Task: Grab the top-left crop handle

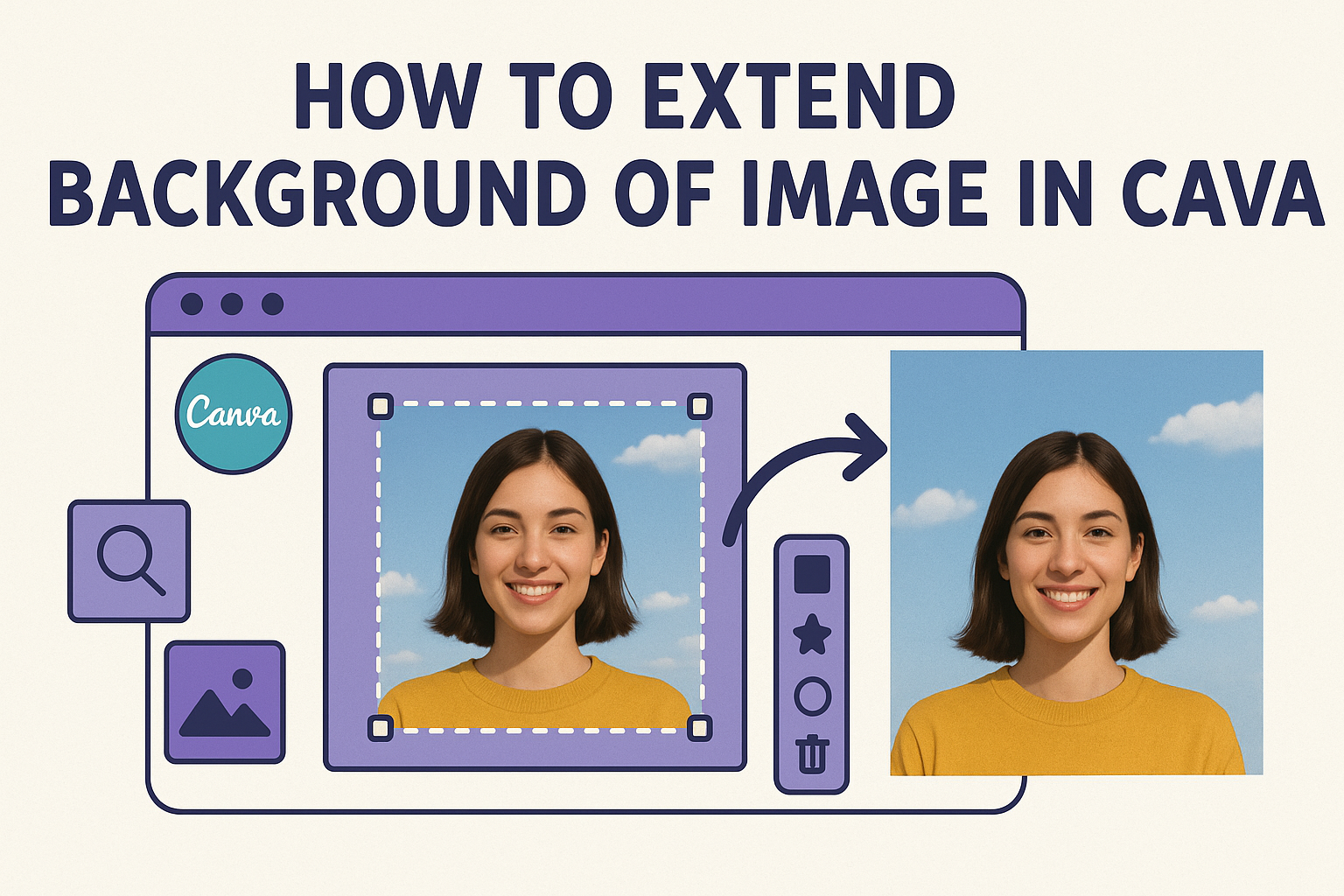Action: tap(380, 406)
